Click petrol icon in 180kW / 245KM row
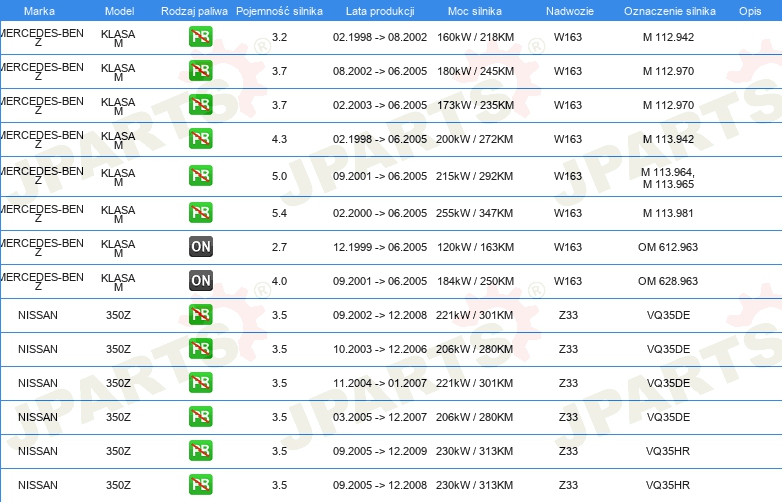This screenshot has width=782, height=502. tap(200, 71)
